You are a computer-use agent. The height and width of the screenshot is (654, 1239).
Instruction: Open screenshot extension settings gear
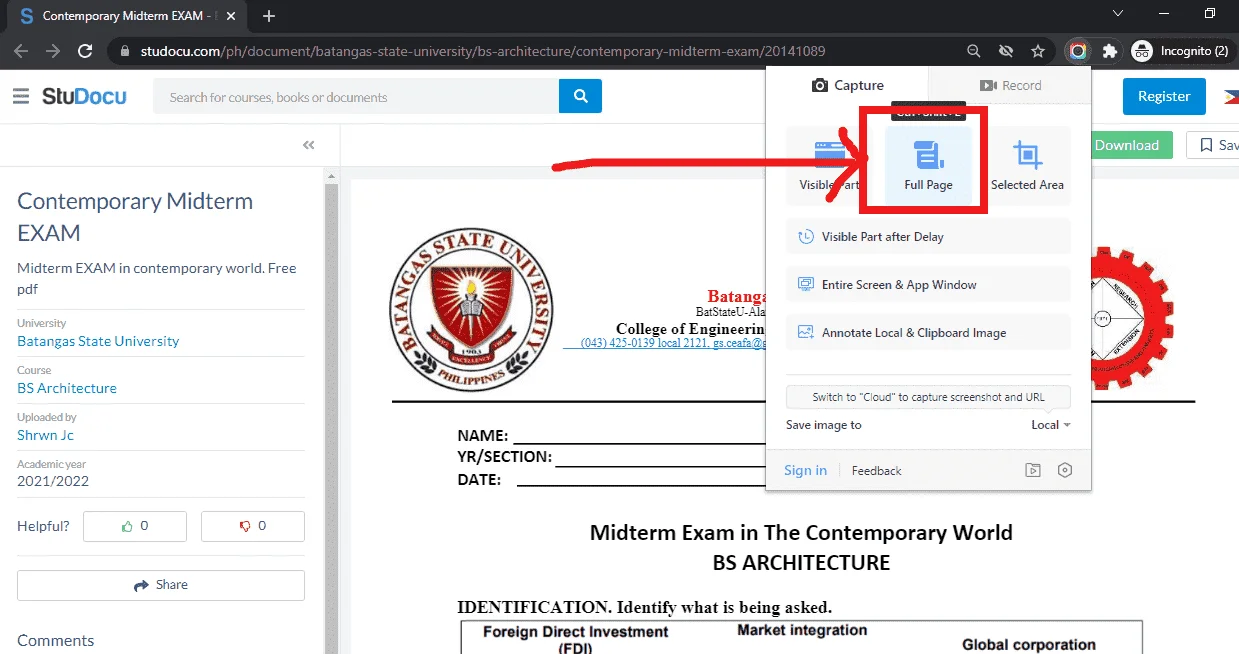[x=1065, y=470]
